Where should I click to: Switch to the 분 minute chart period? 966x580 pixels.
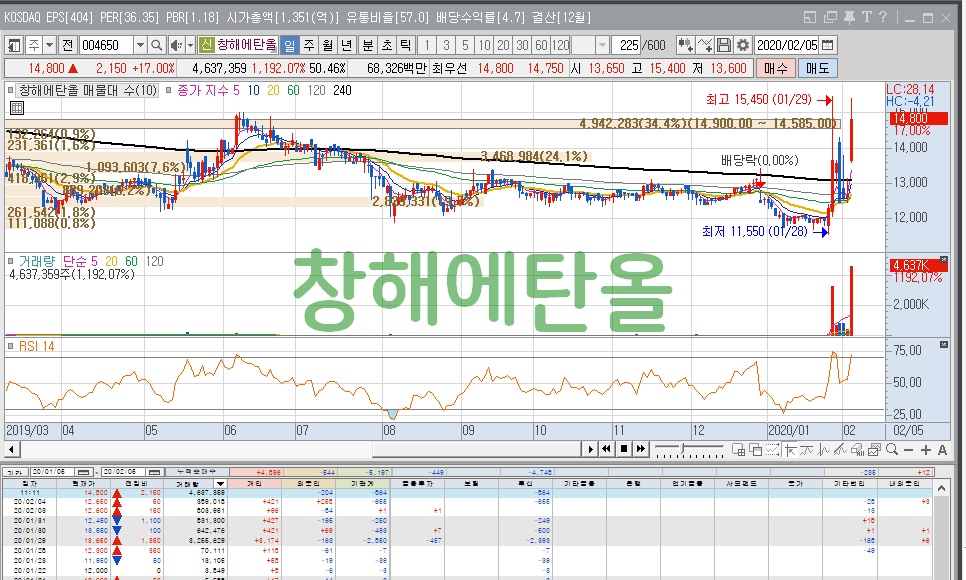[x=368, y=45]
